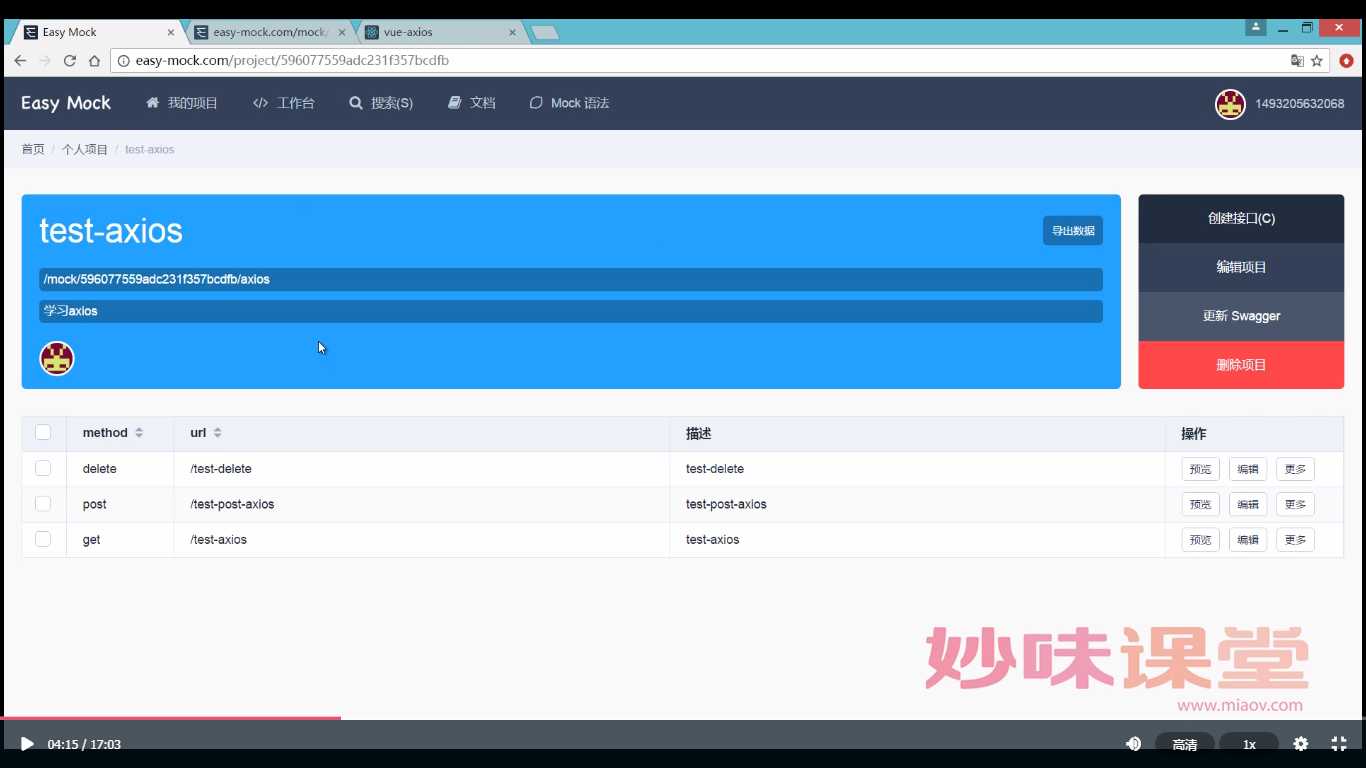Click 预览 for /test-axios row
The width and height of the screenshot is (1366, 768).
pyautogui.click(x=1200, y=540)
